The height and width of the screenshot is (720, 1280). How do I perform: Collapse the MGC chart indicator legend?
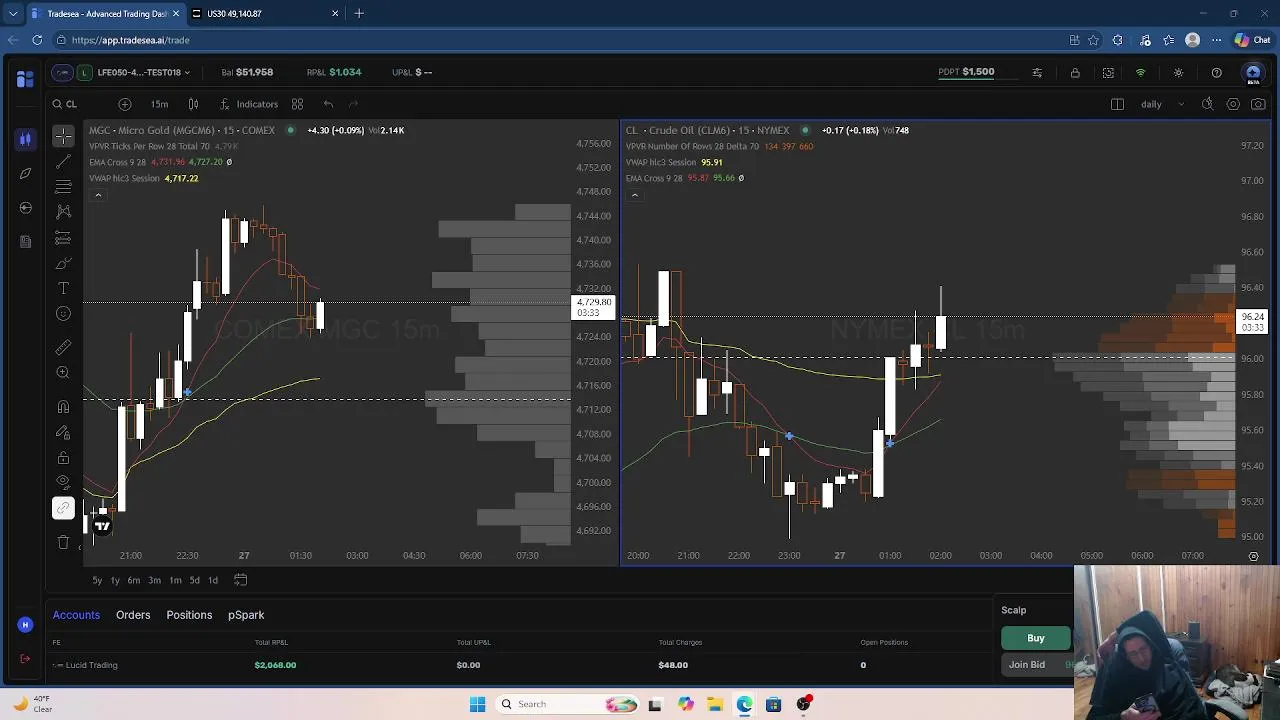(x=98, y=195)
